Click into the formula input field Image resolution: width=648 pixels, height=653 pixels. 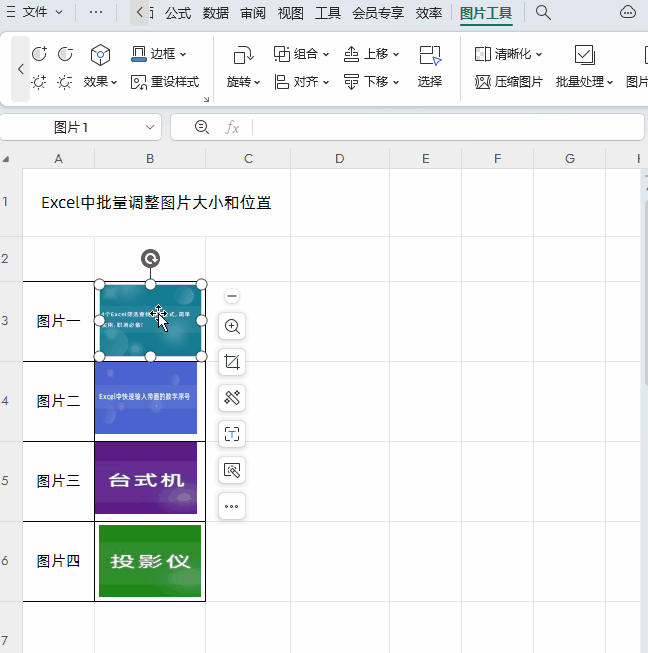(x=448, y=127)
